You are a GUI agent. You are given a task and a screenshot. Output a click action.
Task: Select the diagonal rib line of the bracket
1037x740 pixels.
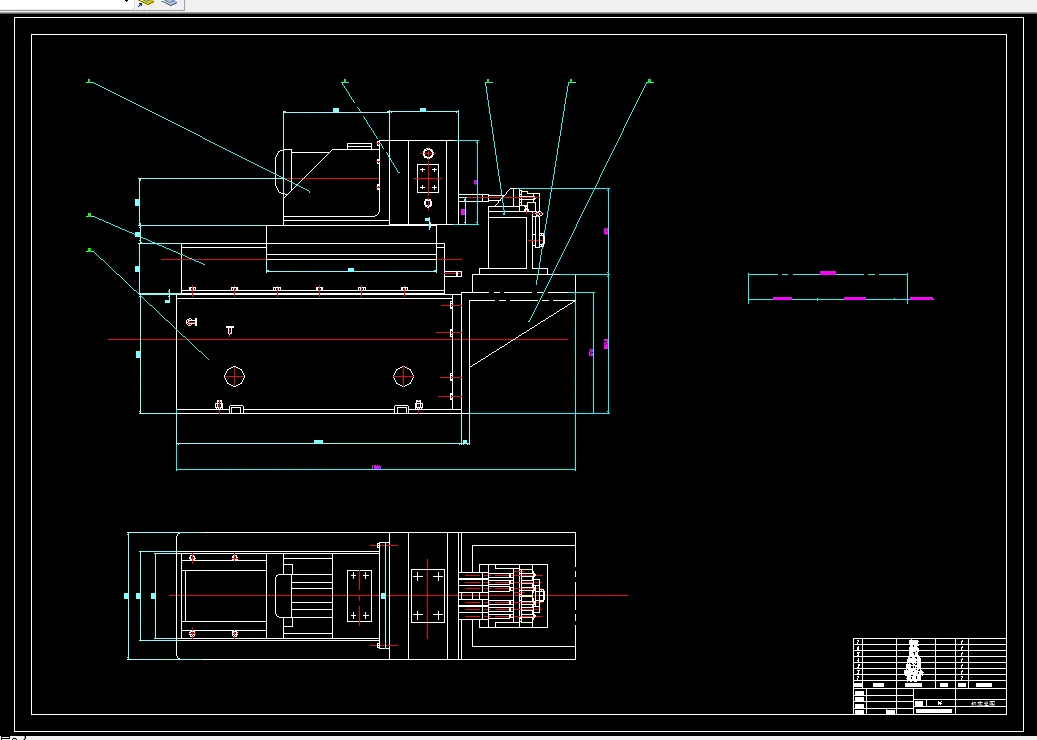pyautogui.click(x=522, y=334)
